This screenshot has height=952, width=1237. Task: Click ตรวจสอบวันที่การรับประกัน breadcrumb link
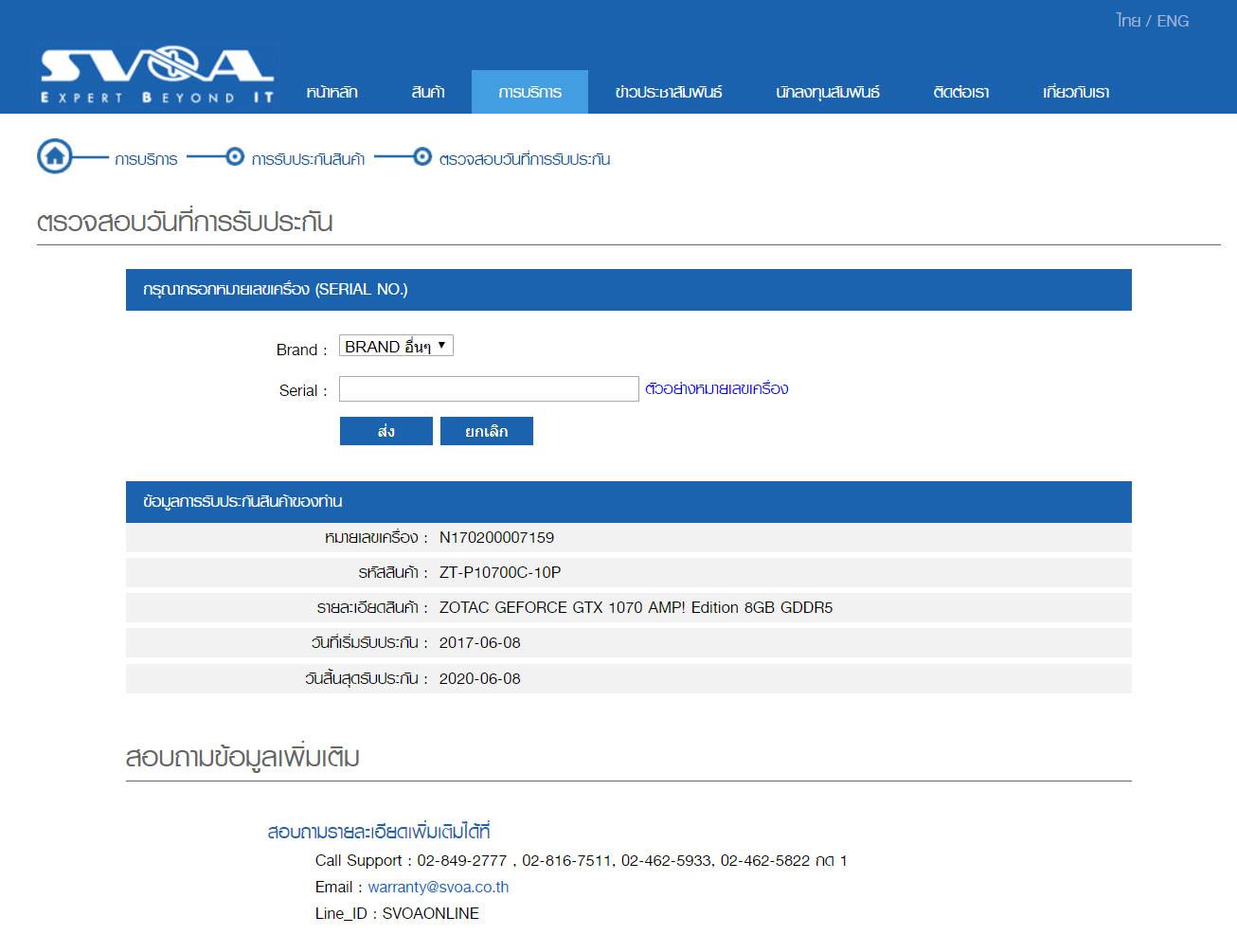pos(525,159)
